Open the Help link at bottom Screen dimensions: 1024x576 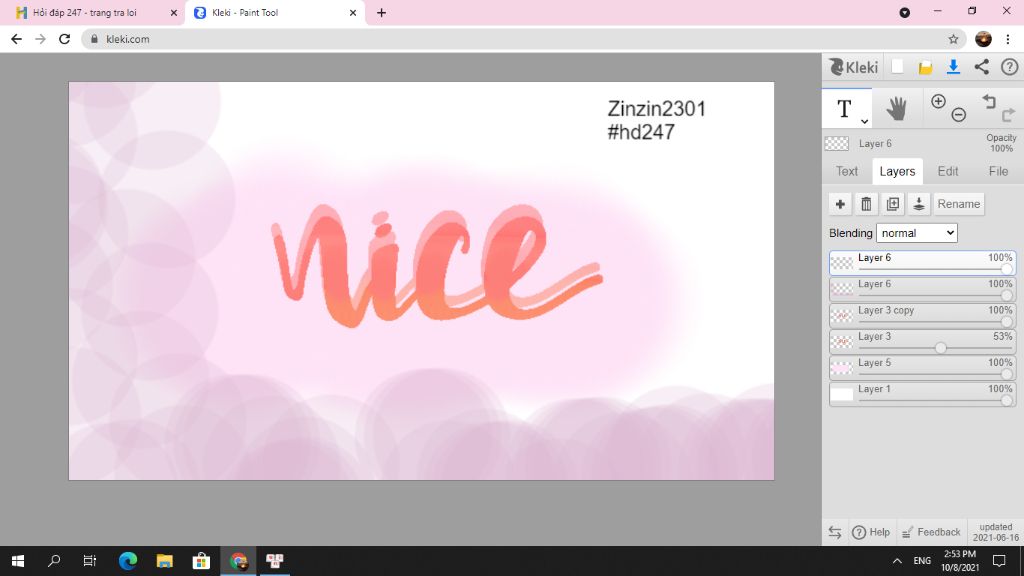871,532
